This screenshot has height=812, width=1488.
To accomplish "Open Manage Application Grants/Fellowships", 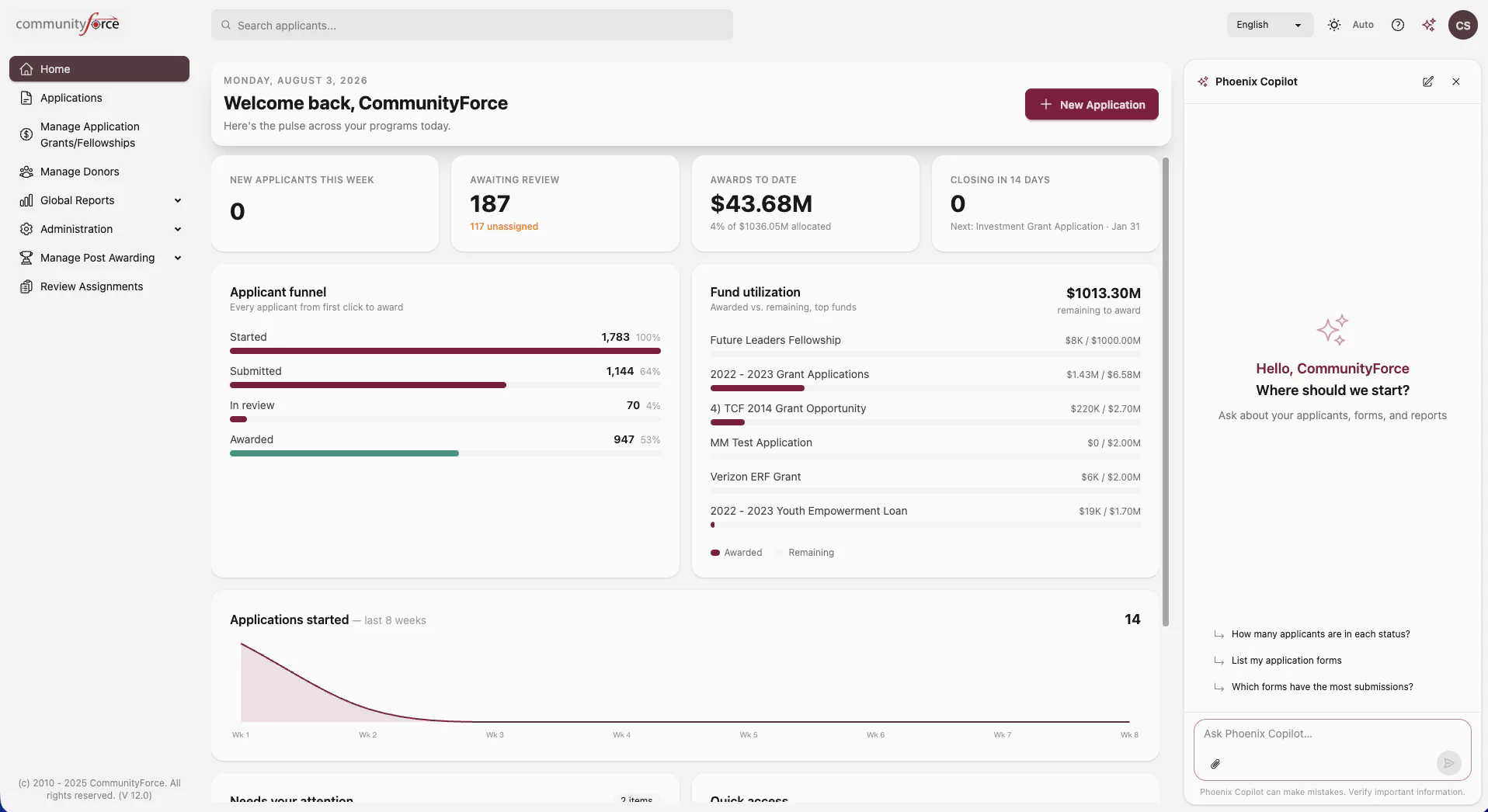I will pos(99,134).
